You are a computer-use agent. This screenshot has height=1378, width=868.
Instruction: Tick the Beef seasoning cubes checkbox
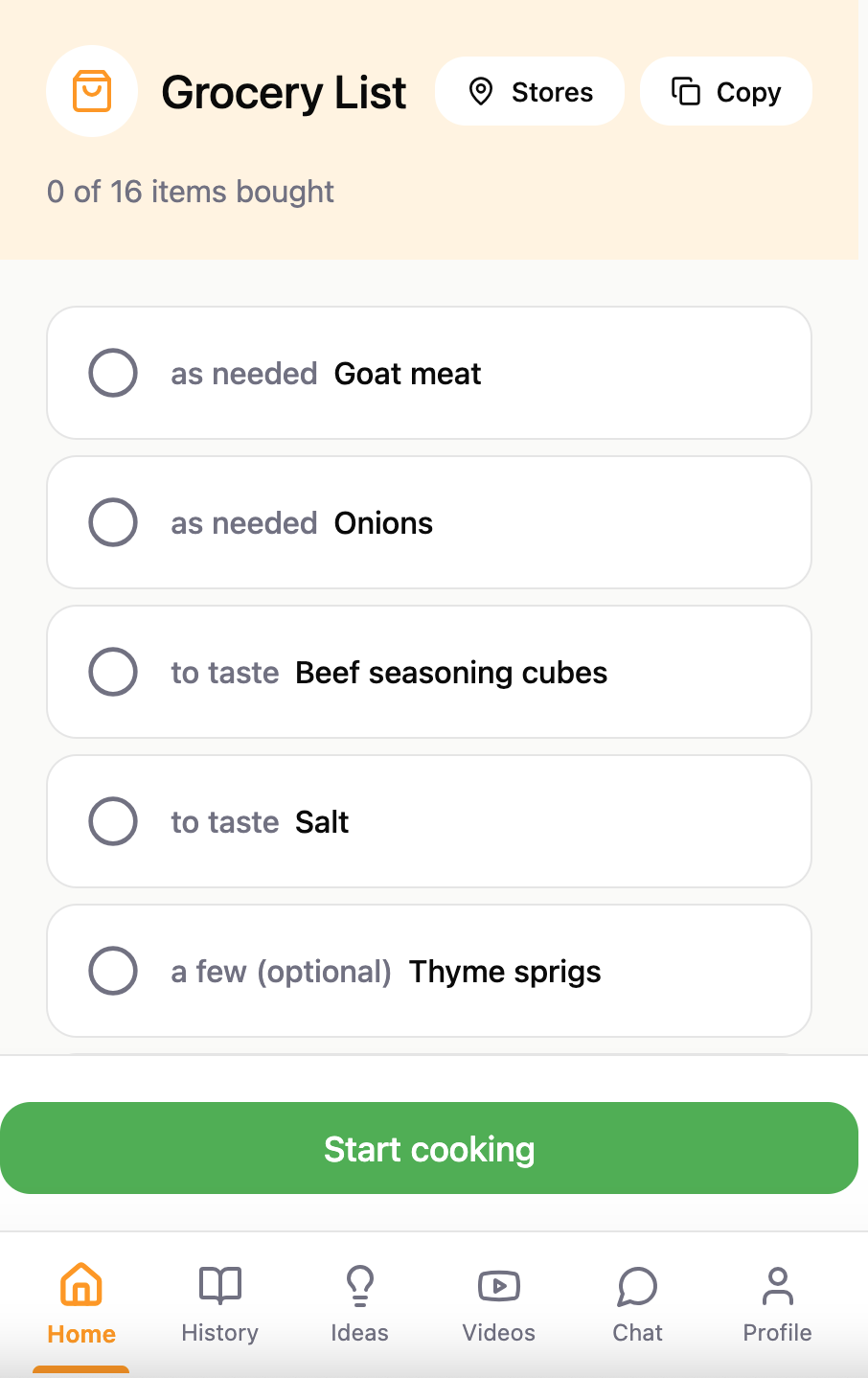[x=113, y=672]
